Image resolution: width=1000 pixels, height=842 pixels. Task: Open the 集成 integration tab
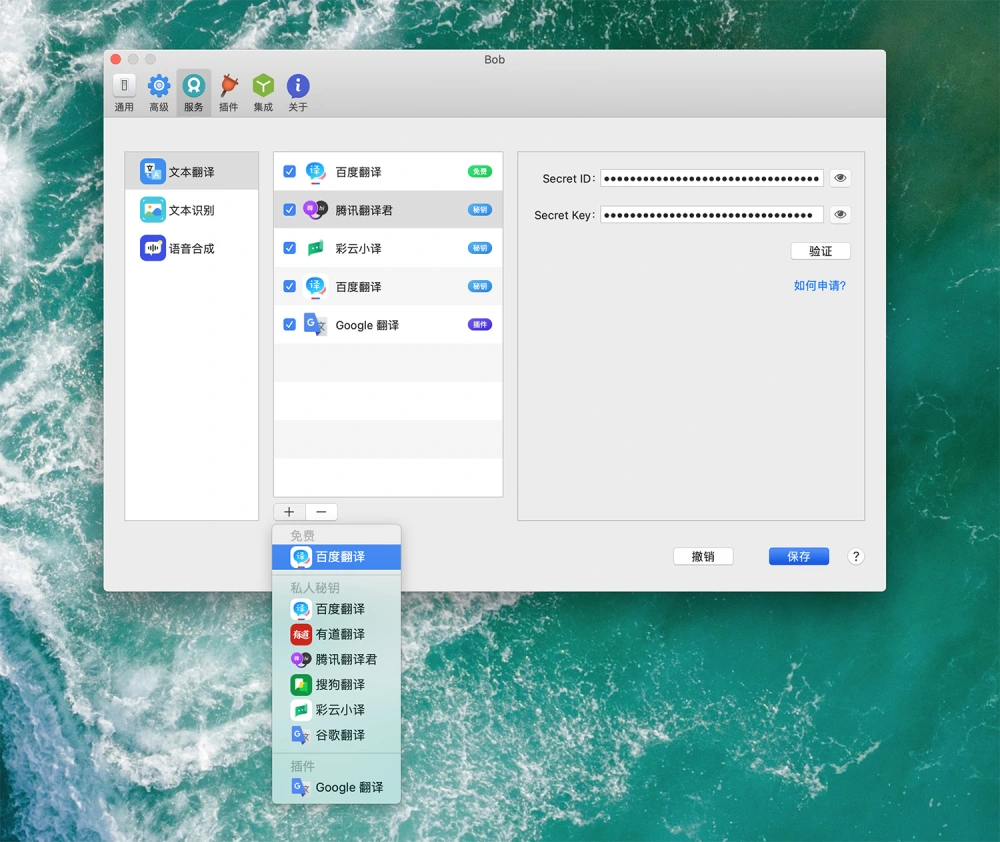click(x=263, y=93)
